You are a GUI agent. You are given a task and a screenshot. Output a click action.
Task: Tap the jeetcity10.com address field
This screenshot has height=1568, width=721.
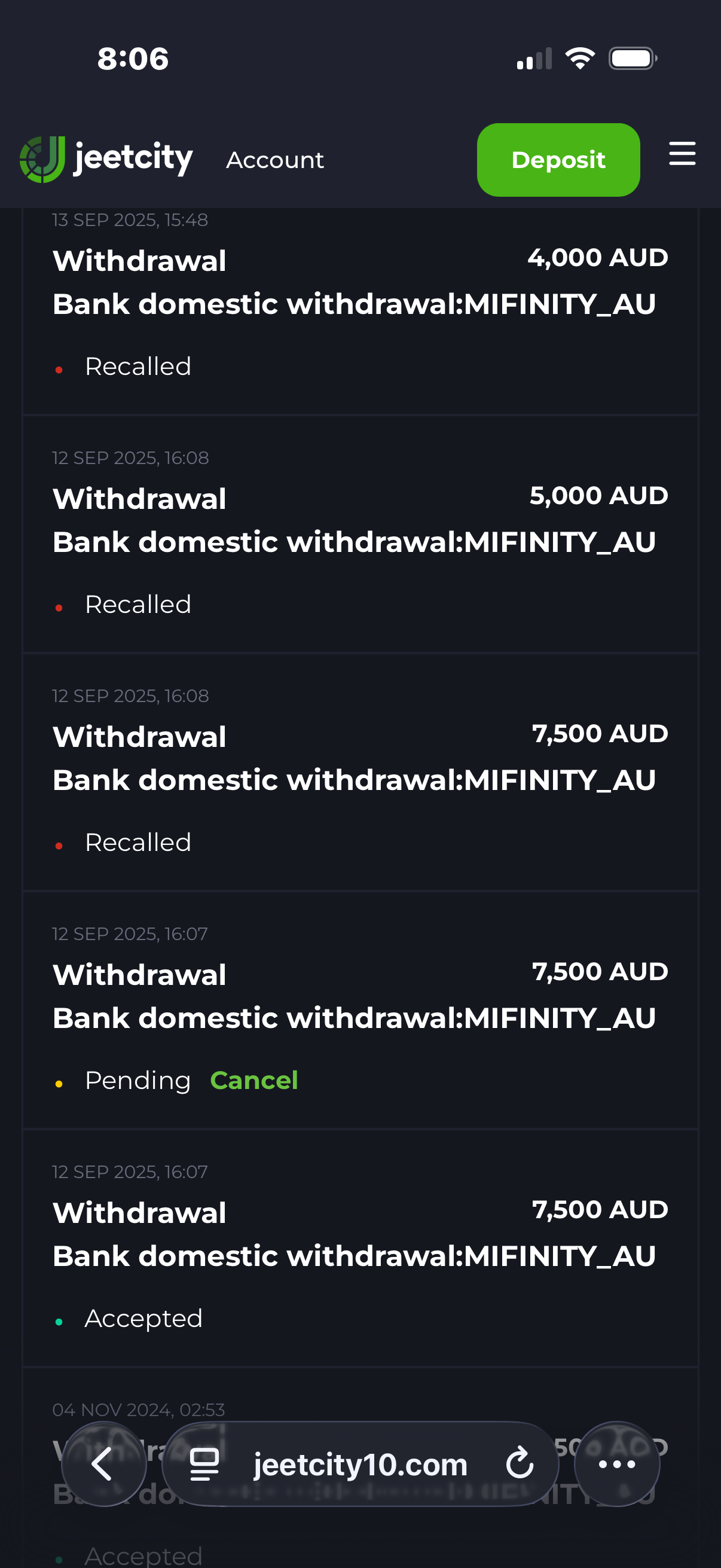(360, 1463)
